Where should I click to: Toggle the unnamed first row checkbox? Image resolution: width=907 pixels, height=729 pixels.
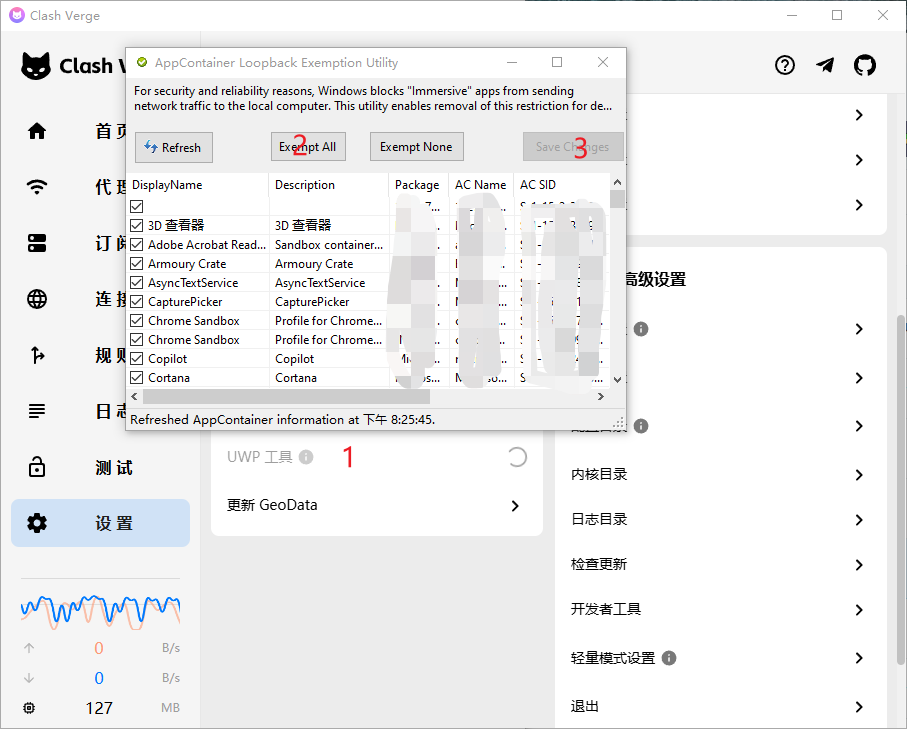click(x=137, y=206)
